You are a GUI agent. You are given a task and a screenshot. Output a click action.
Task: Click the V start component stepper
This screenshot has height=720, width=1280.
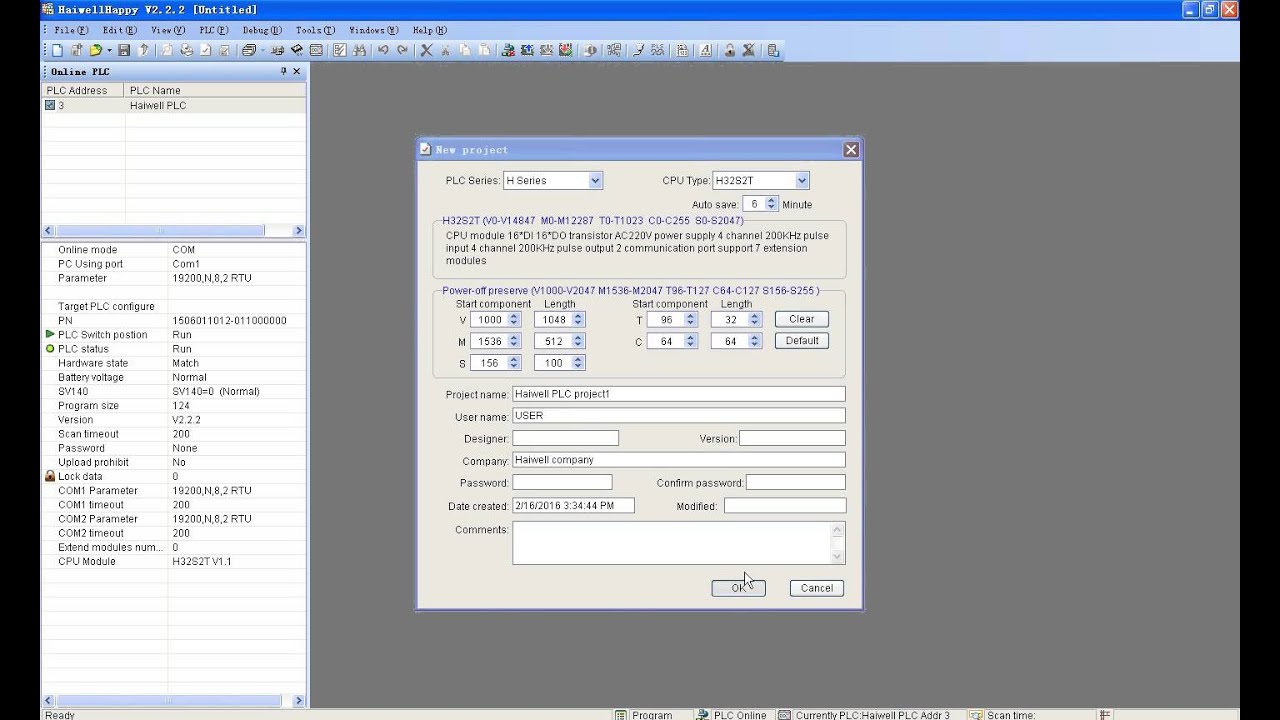514,320
